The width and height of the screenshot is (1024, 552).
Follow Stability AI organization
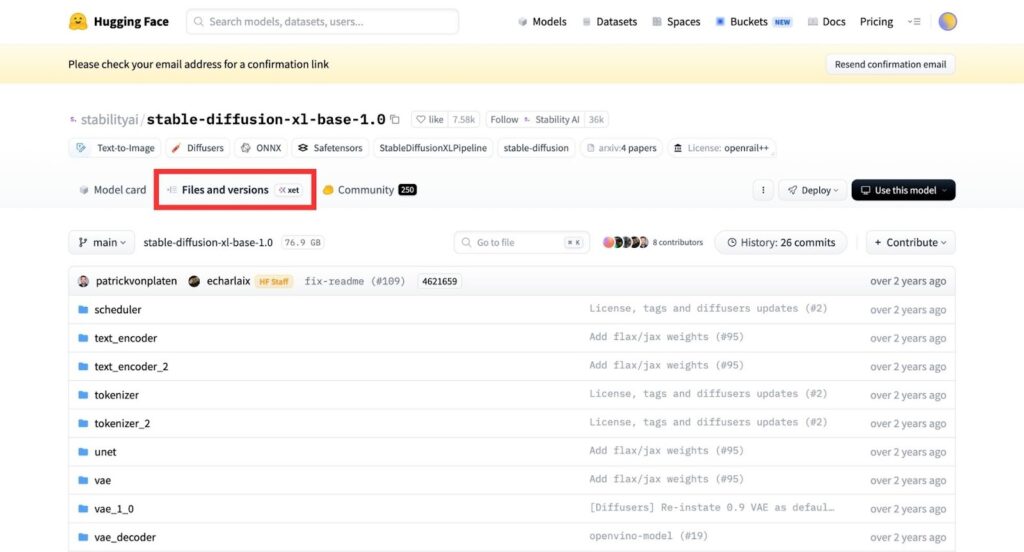504,120
